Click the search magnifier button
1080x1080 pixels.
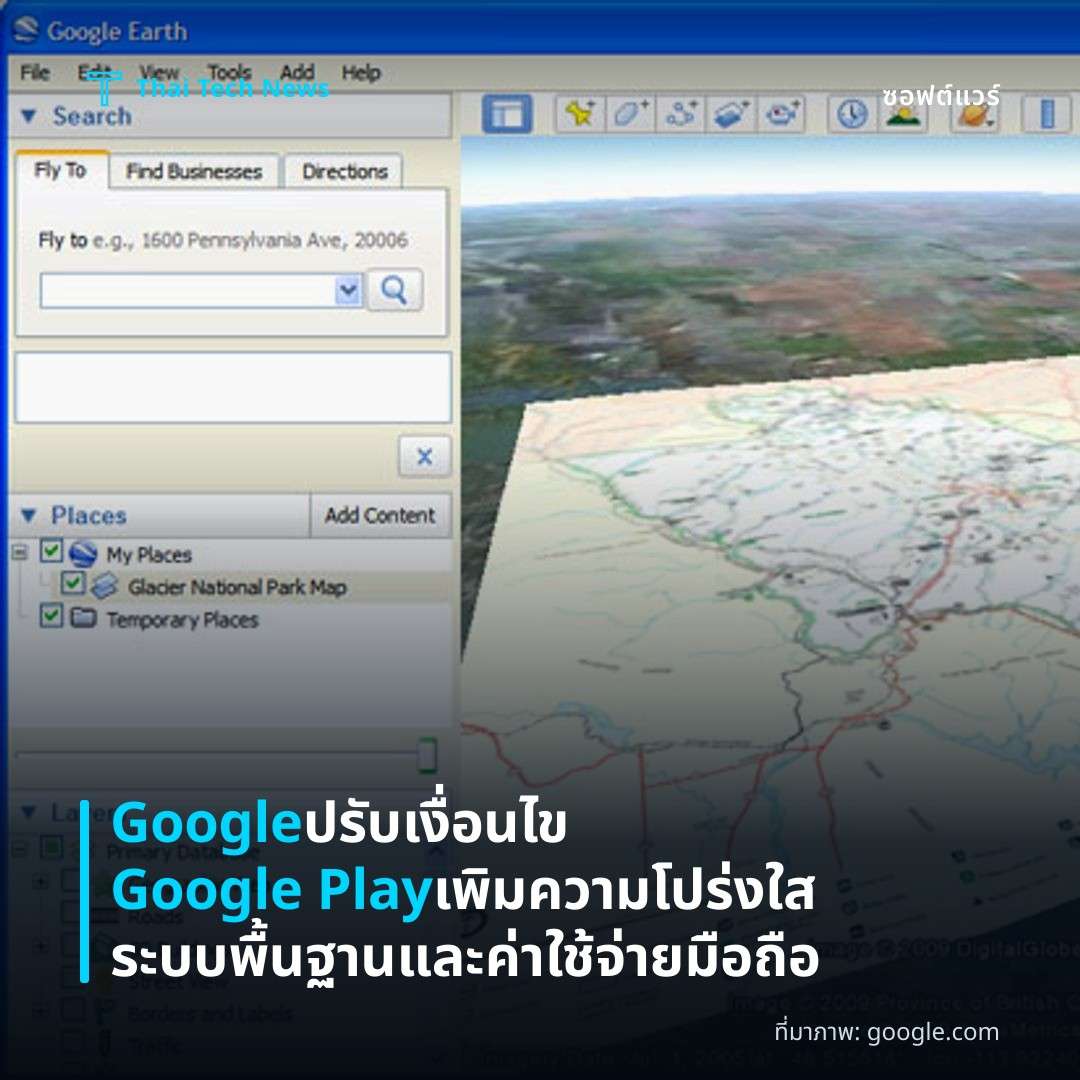(395, 290)
